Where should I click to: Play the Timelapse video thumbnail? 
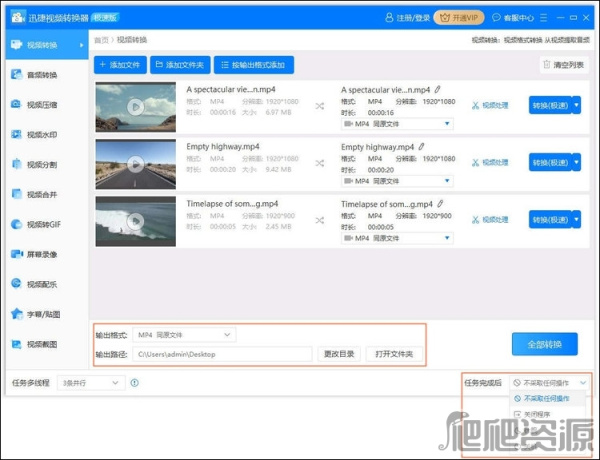[x=135, y=221]
